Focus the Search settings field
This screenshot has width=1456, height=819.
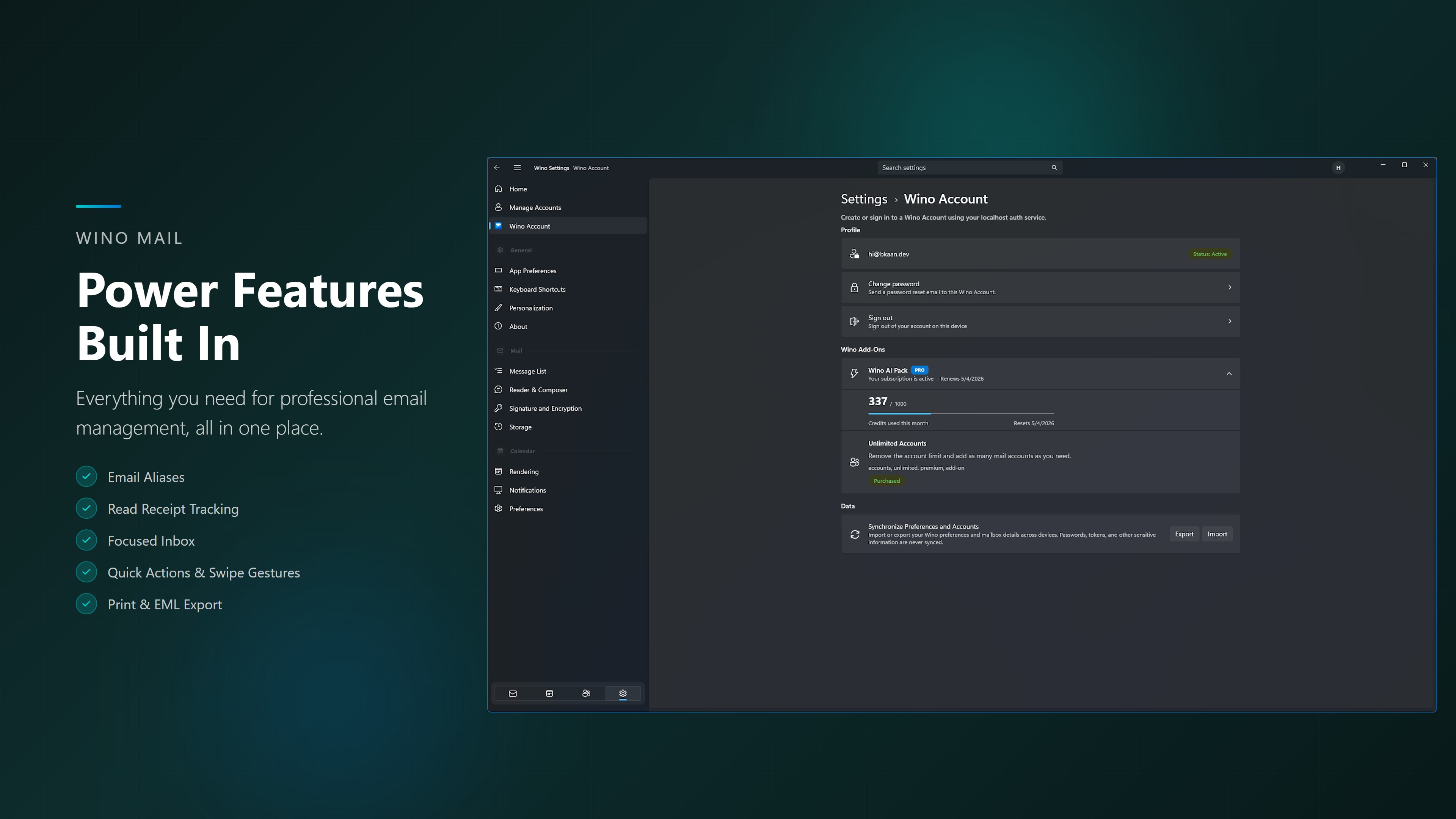970,168
